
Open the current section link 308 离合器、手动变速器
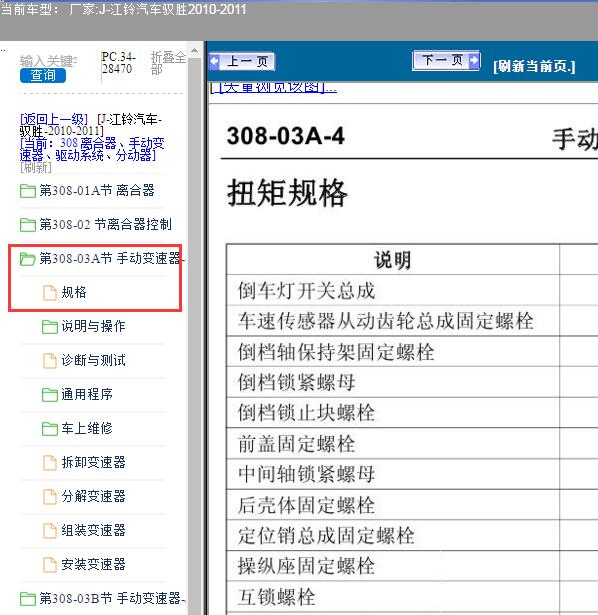coord(92,149)
